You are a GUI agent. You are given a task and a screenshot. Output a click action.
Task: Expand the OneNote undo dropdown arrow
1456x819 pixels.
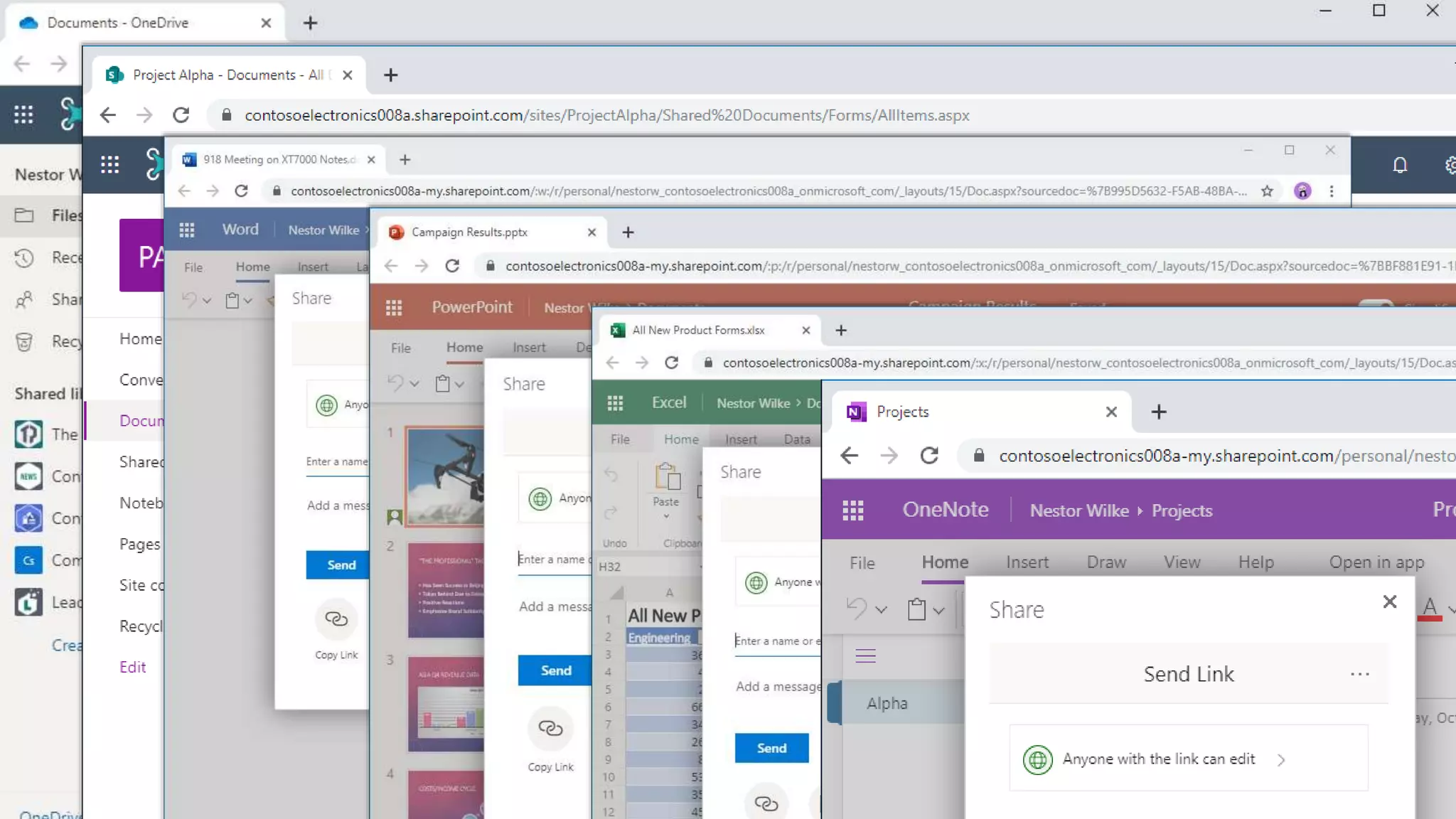882,610
